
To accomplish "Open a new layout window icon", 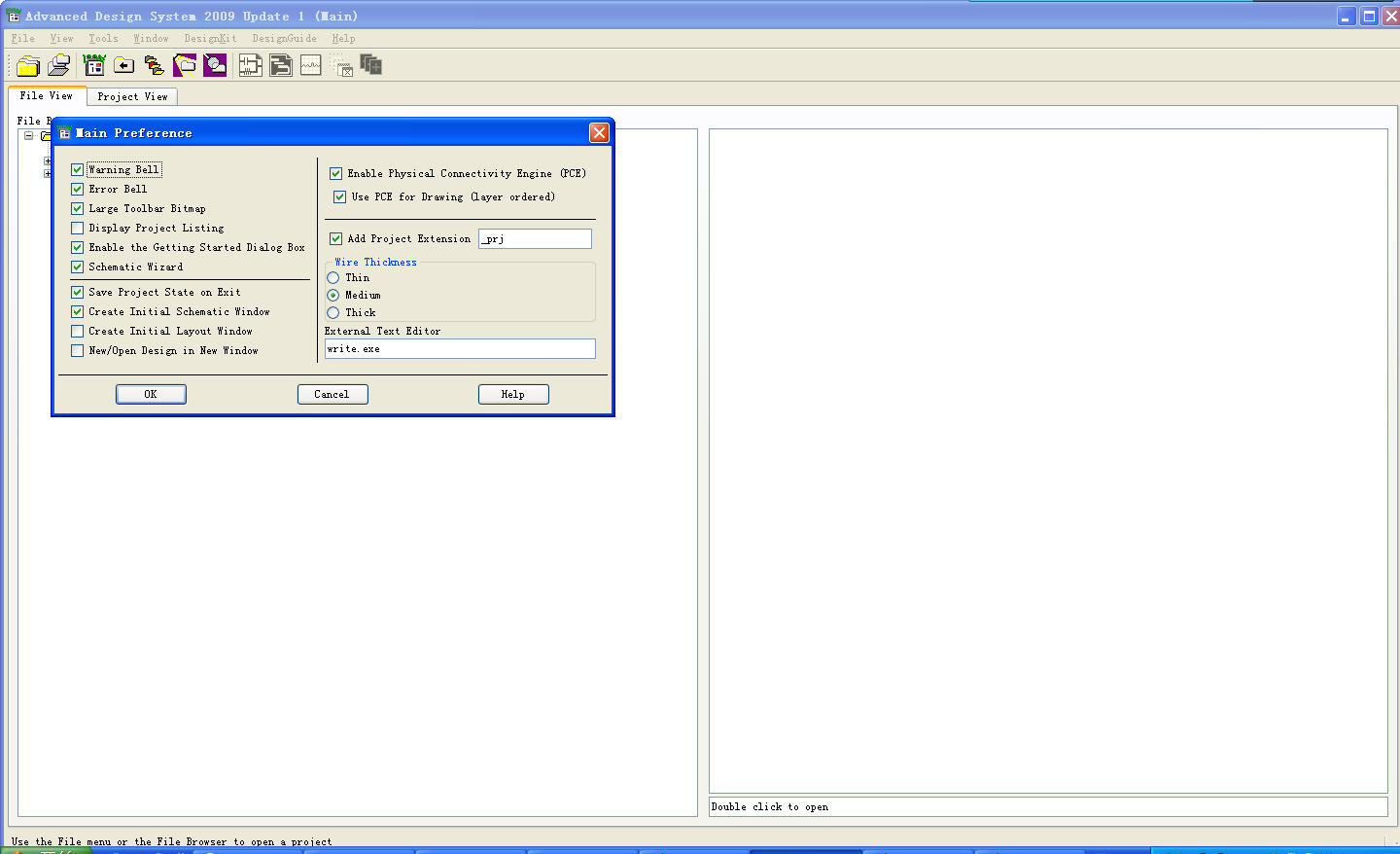I will click(281, 65).
